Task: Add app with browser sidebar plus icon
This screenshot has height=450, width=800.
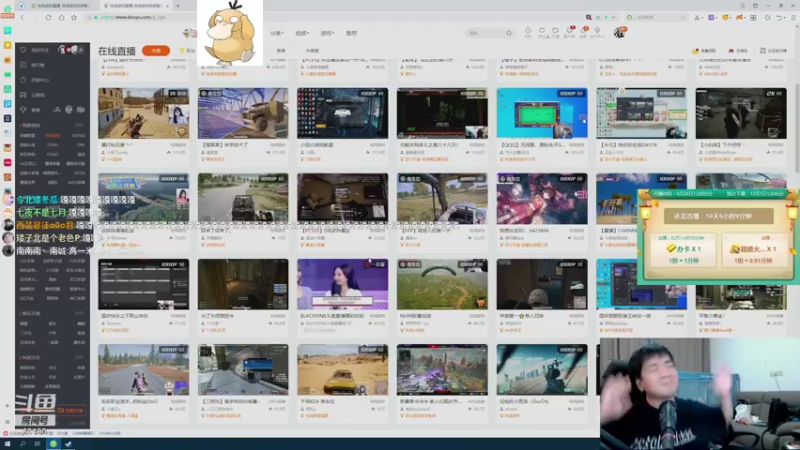Action: pos(7,406)
